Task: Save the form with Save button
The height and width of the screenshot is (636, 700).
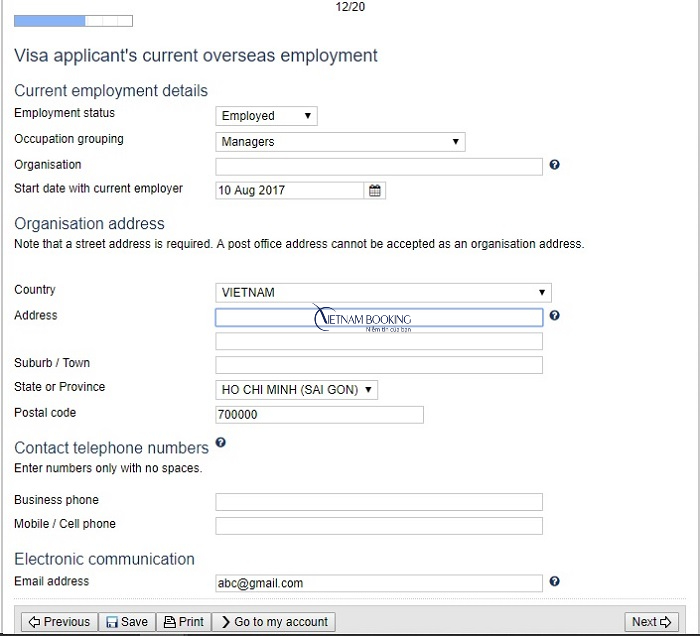Action: tap(127, 622)
